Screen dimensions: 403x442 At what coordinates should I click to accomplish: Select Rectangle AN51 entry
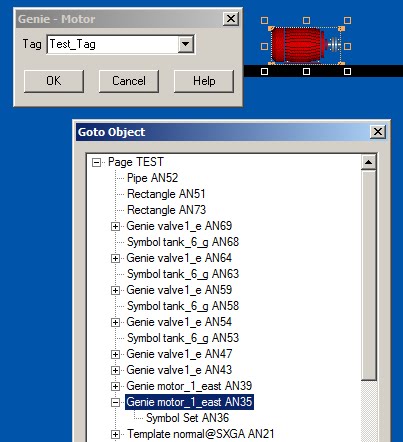point(166,194)
